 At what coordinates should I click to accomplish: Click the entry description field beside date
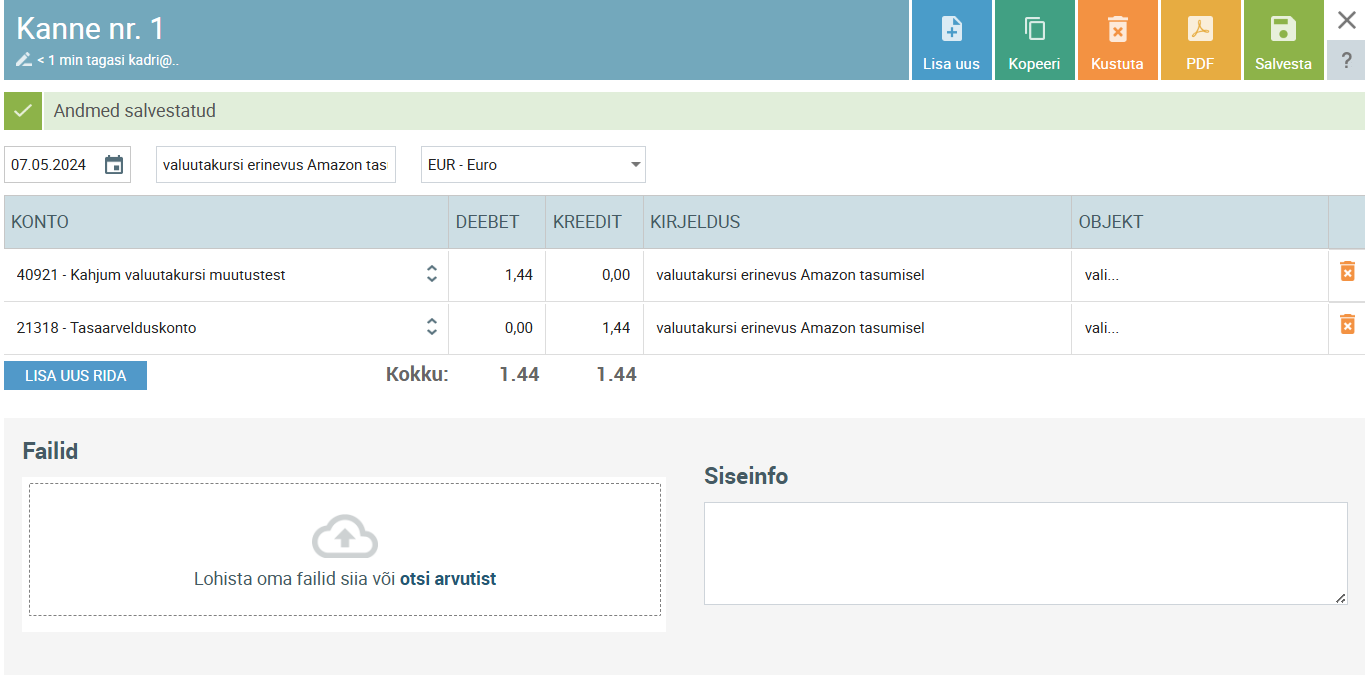(x=275, y=165)
